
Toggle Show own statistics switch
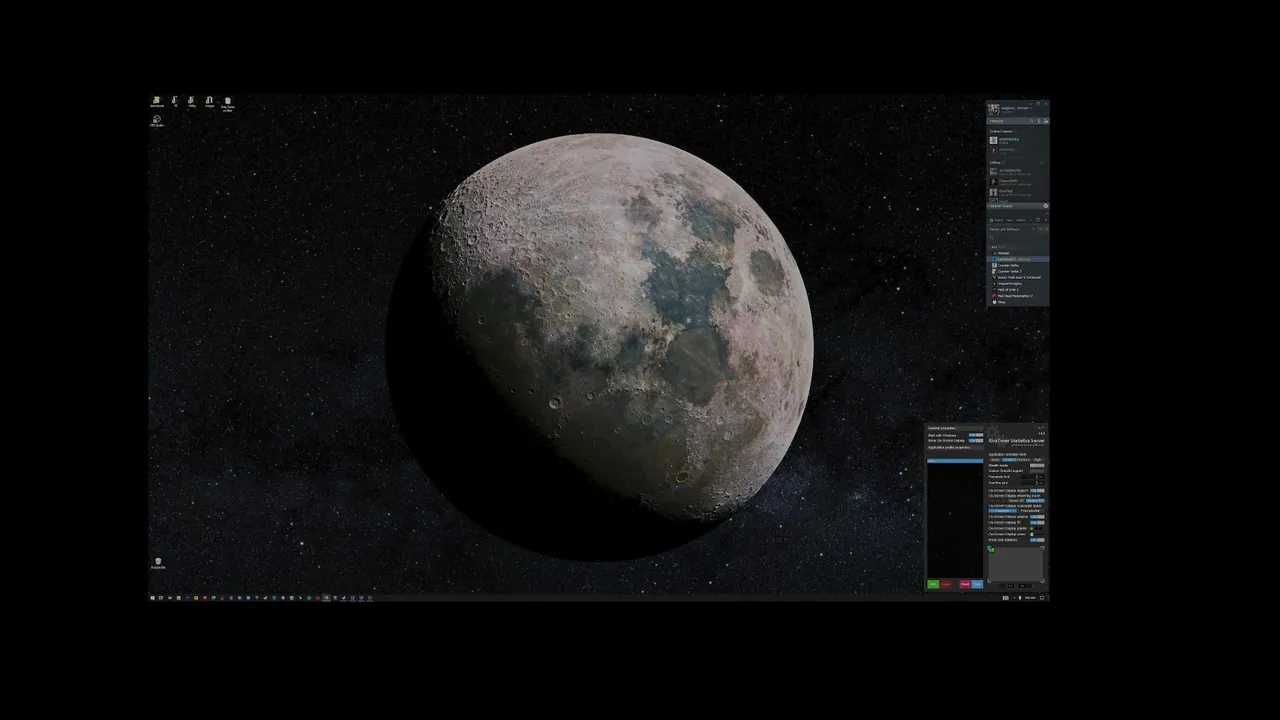click(1037, 540)
